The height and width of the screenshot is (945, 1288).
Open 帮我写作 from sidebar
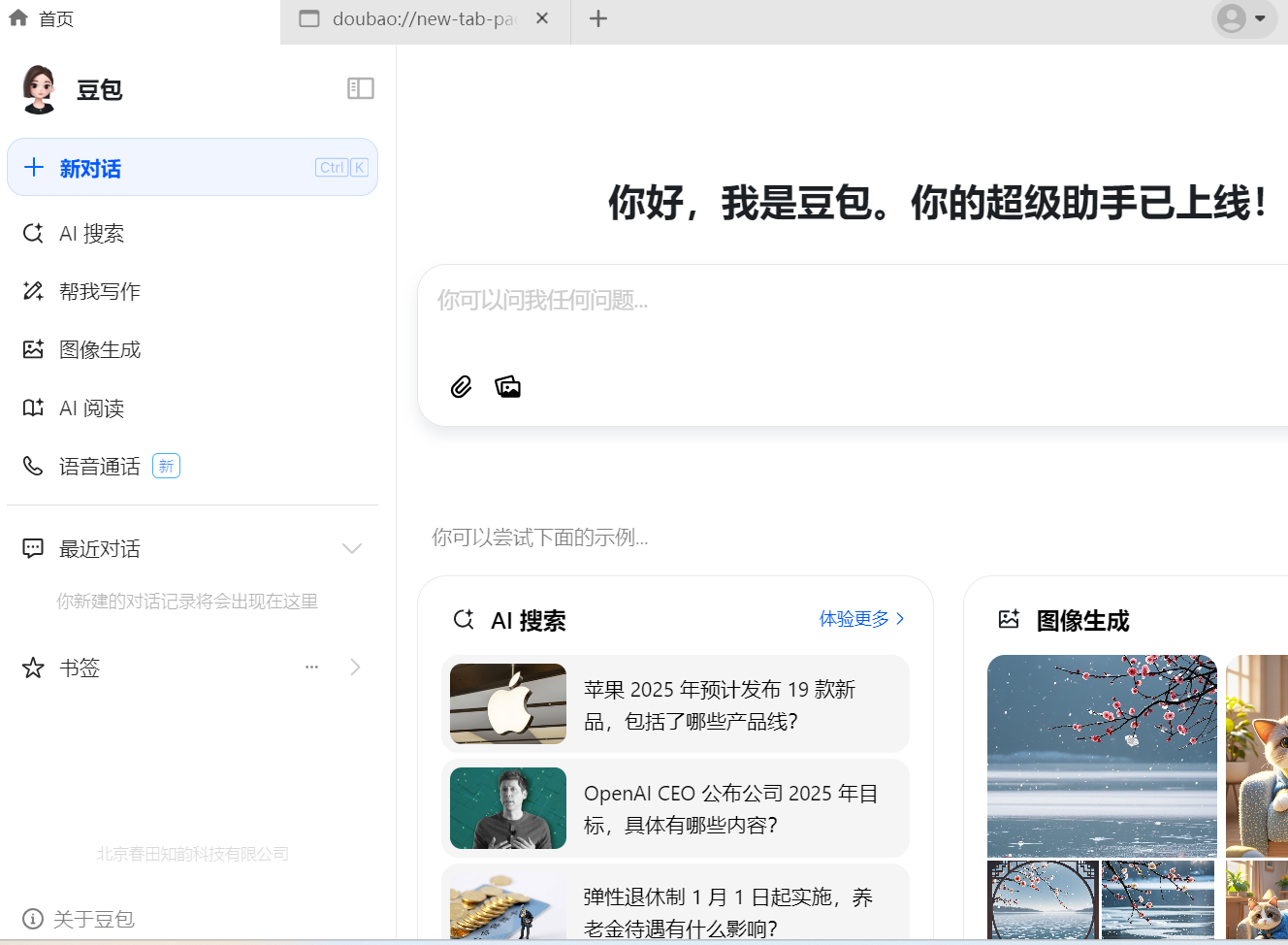(192, 291)
